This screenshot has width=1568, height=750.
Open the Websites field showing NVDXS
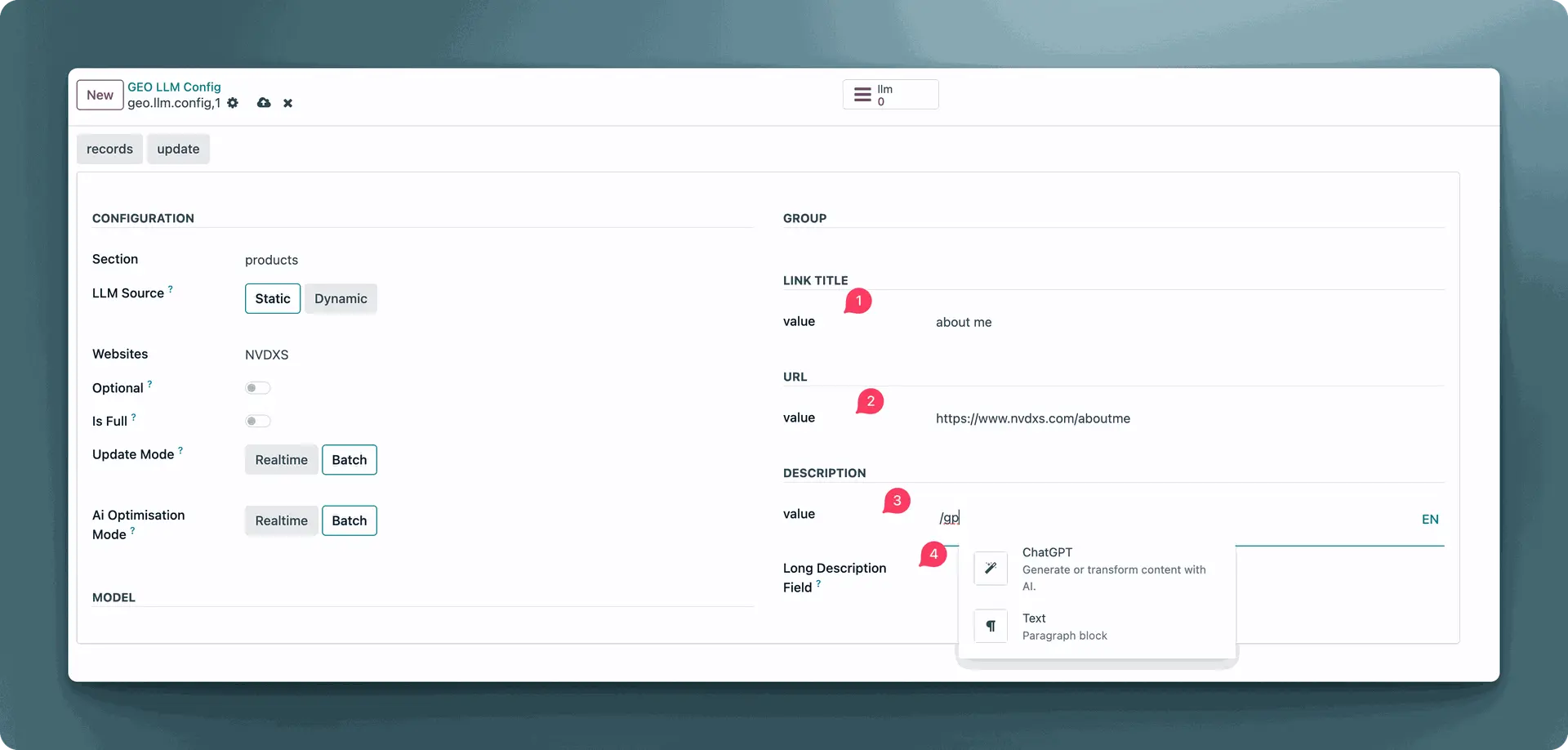point(267,355)
